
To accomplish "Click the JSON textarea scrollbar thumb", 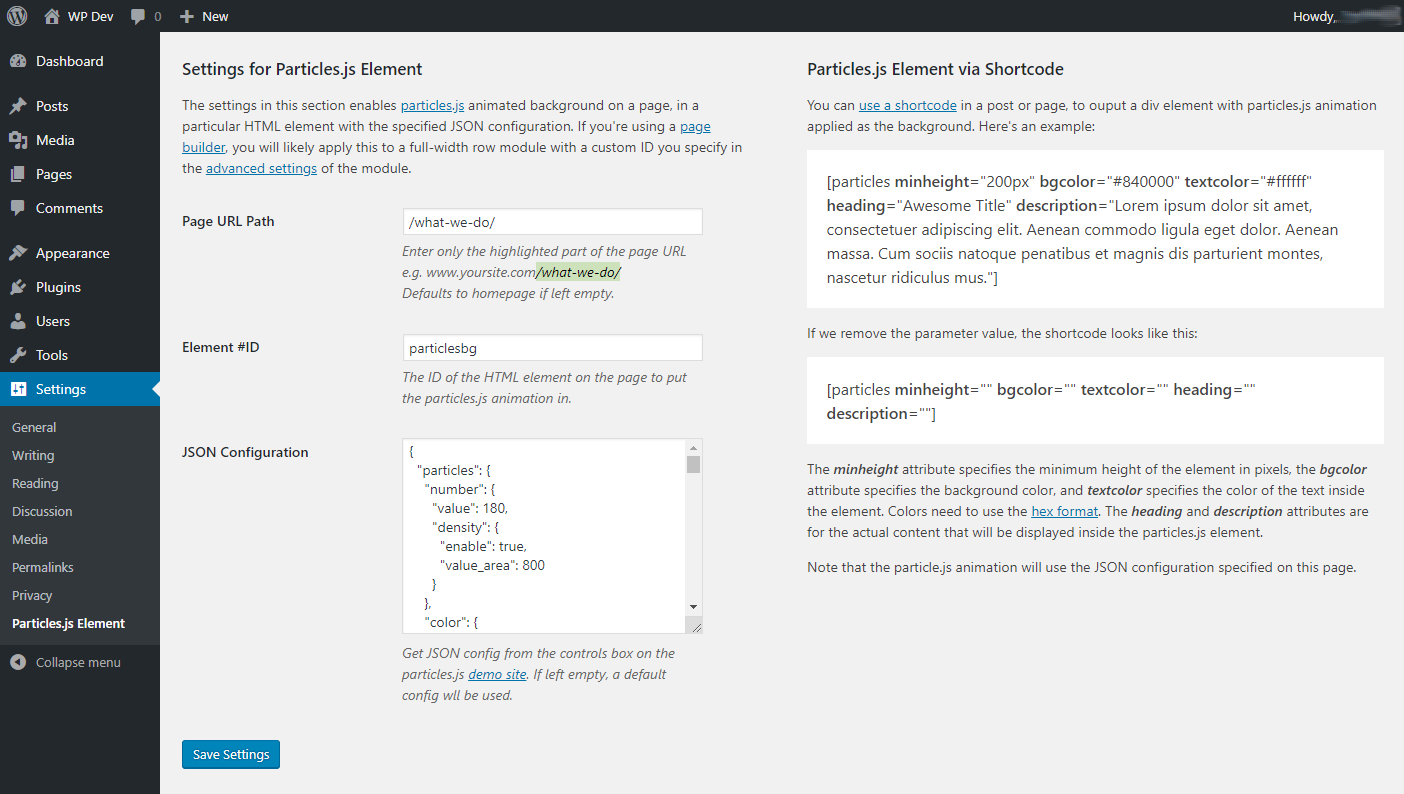I will click(693, 464).
